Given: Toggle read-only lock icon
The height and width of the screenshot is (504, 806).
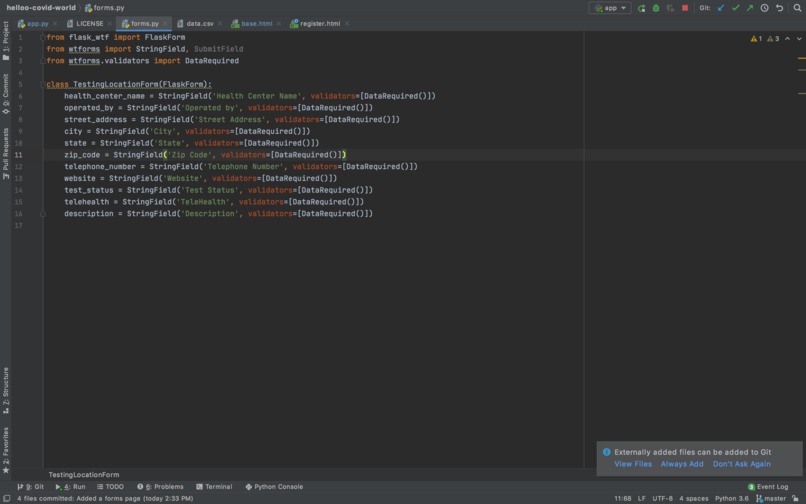Looking at the screenshot, I should 795,498.
